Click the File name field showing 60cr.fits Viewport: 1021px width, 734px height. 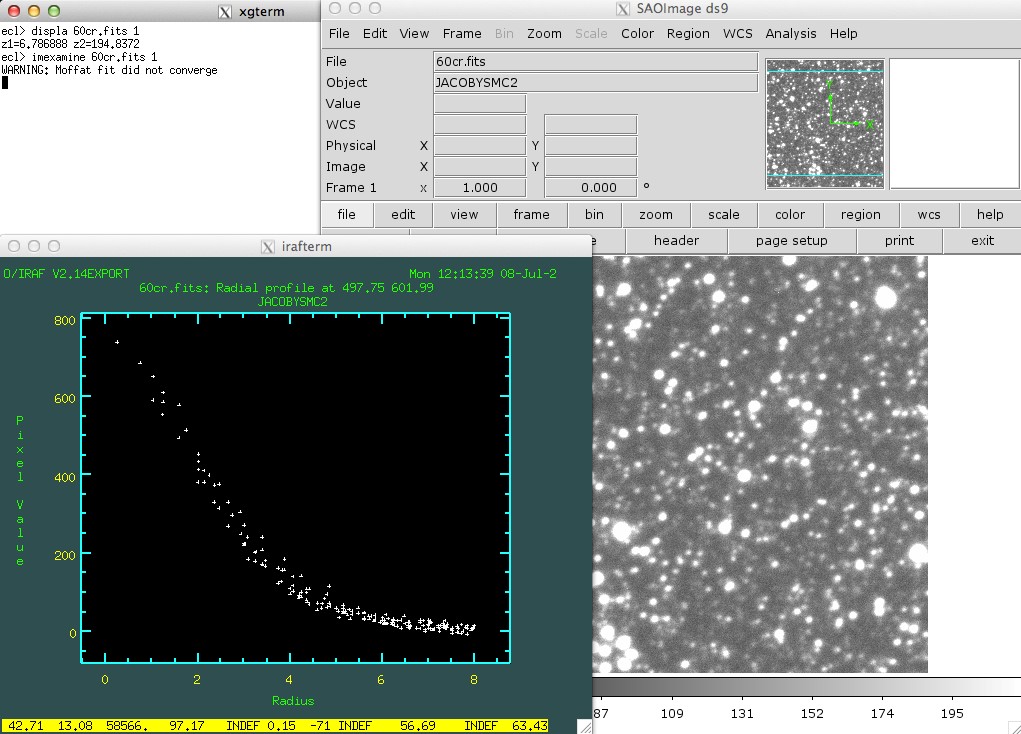595,61
